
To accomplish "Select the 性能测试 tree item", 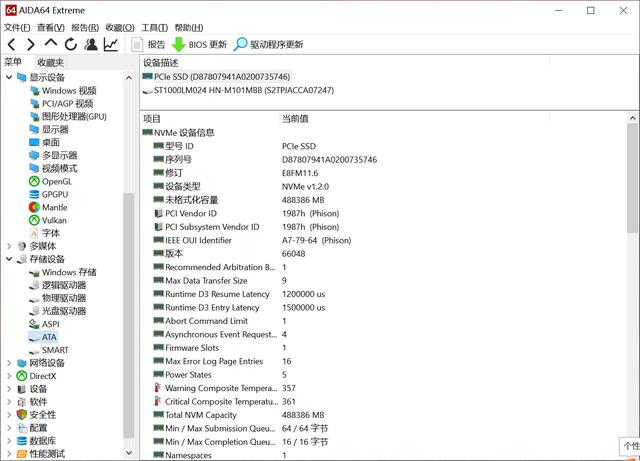I will coord(41,454).
